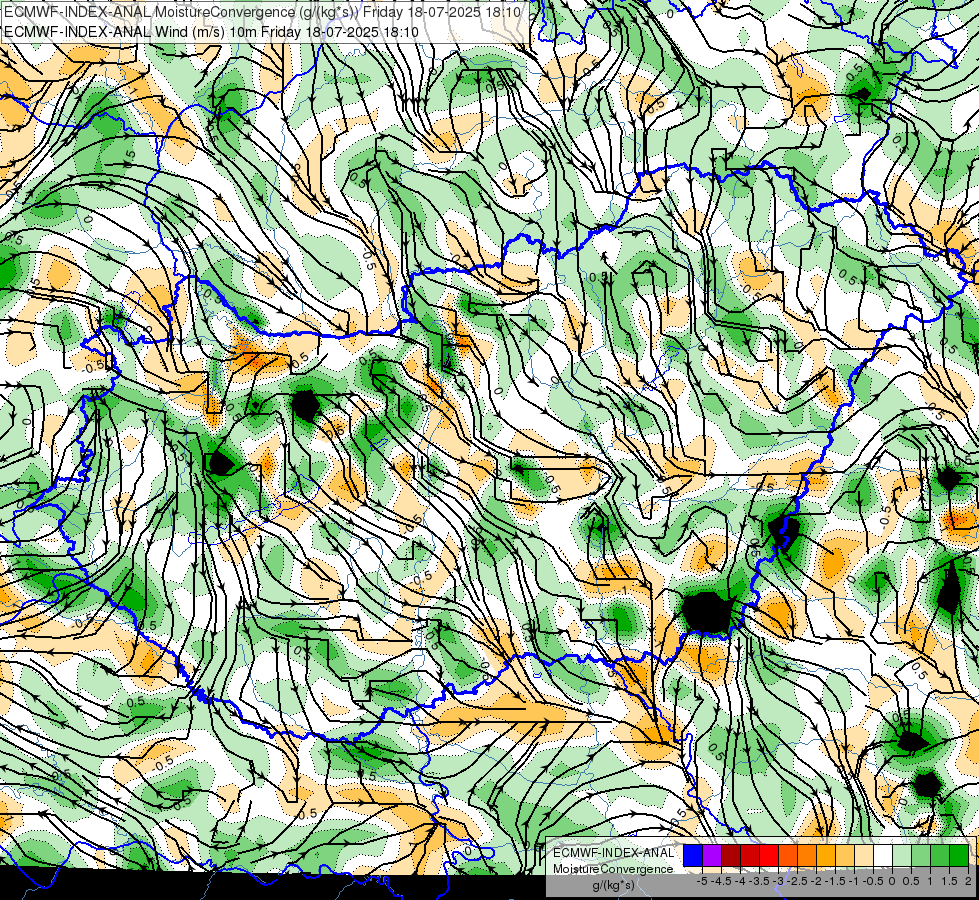Click the MoistureConvergence label in the legend
The width and height of the screenshot is (979, 900).
point(613,869)
